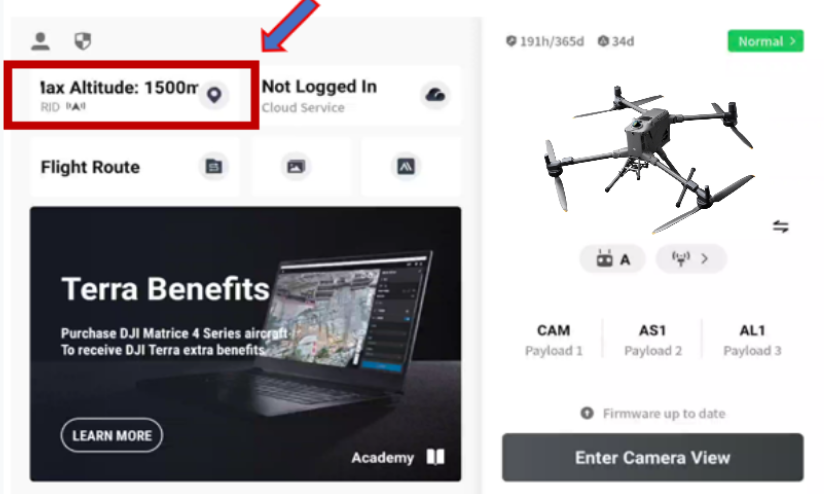Open the shield security icon
This screenshot has width=834, height=494.
click(x=82, y=41)
